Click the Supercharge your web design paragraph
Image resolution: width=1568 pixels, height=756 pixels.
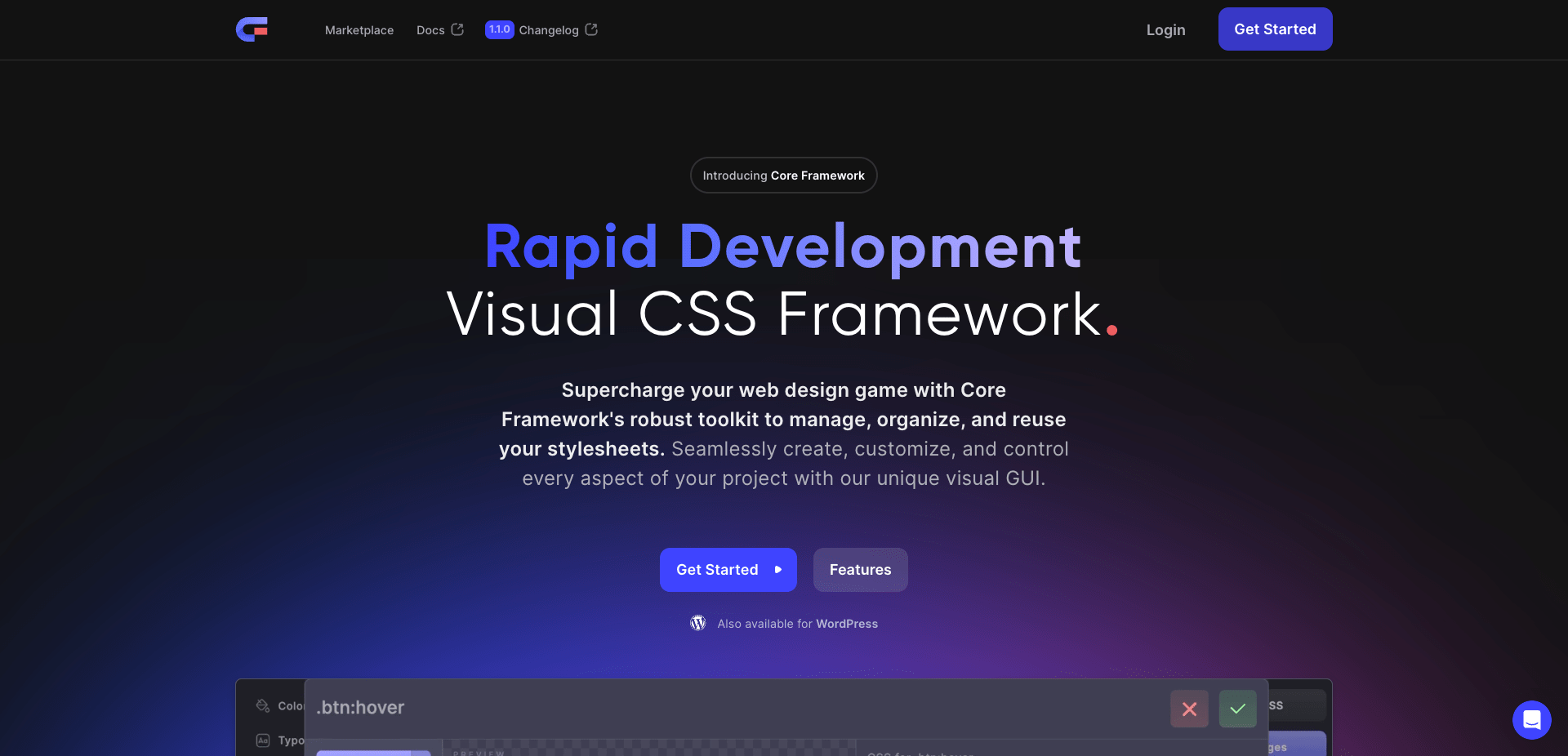[x=784, y=434]
